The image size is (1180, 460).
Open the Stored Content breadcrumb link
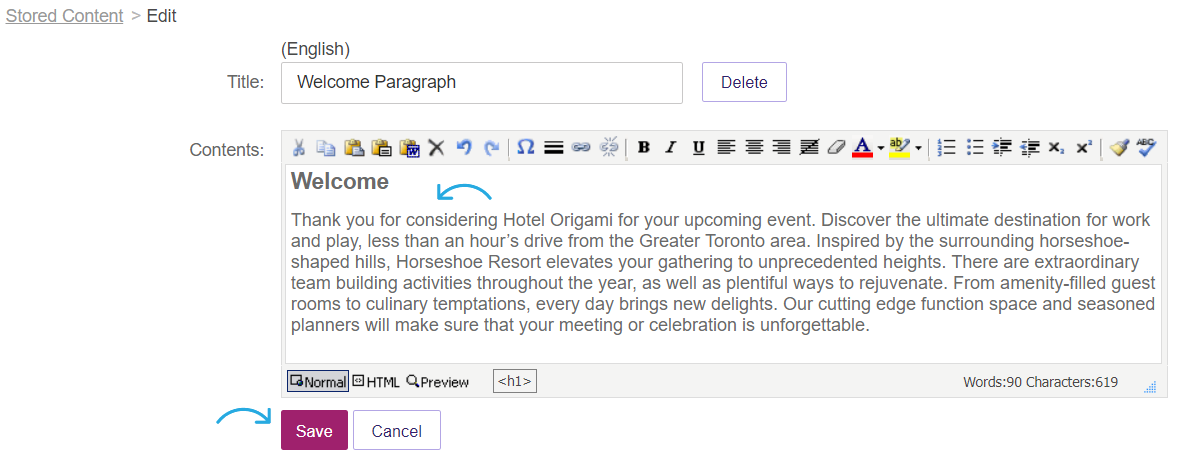64,16
